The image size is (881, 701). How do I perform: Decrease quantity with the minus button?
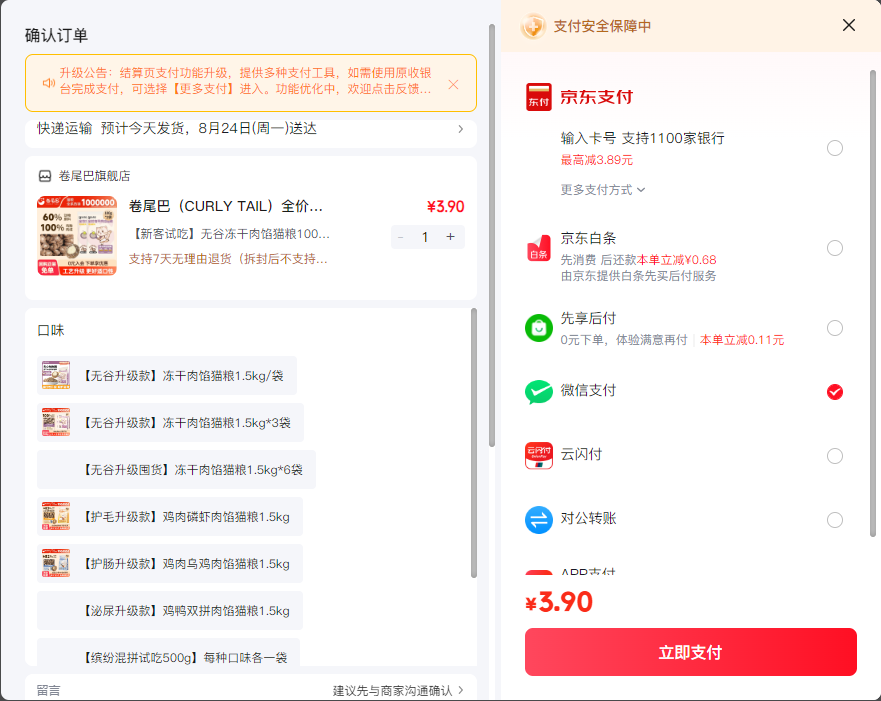(401, 237)
